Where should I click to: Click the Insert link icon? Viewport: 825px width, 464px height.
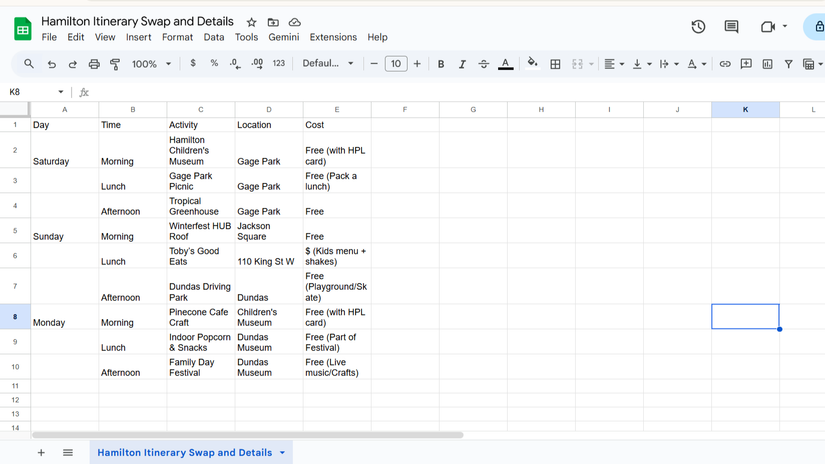[725, 64]
